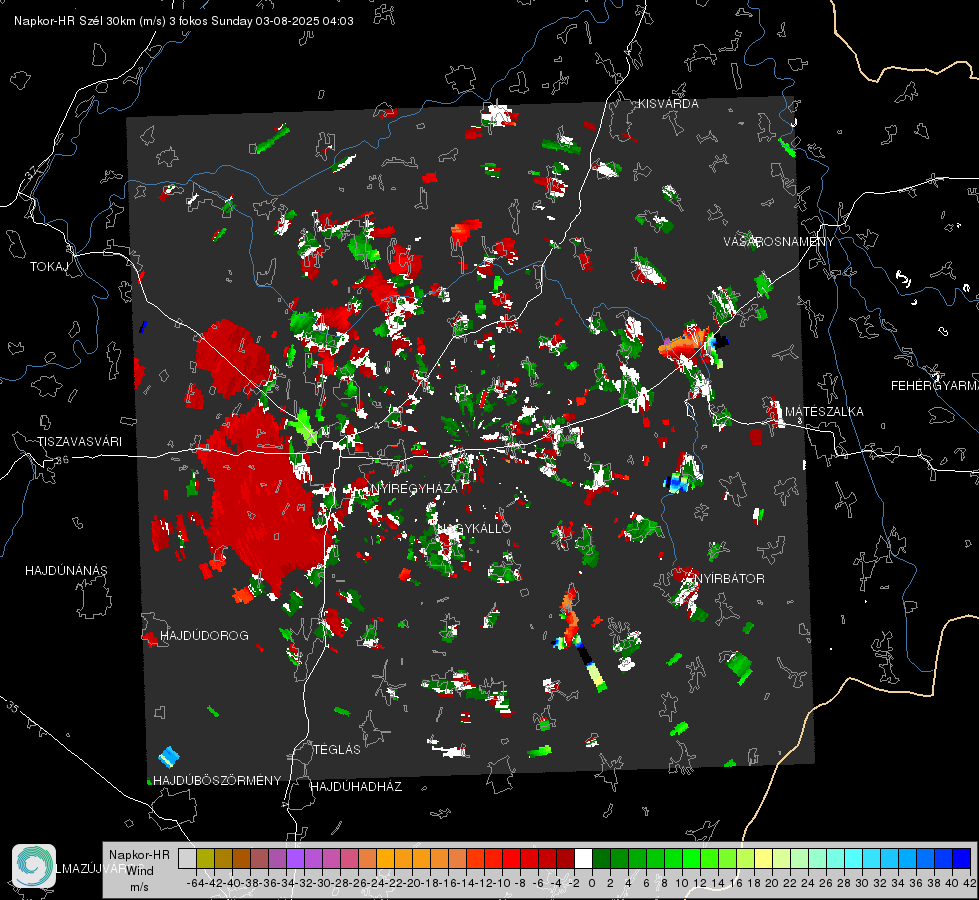Click the swirl logo icon at bottom left
The image size is (979, 900).
34,866
